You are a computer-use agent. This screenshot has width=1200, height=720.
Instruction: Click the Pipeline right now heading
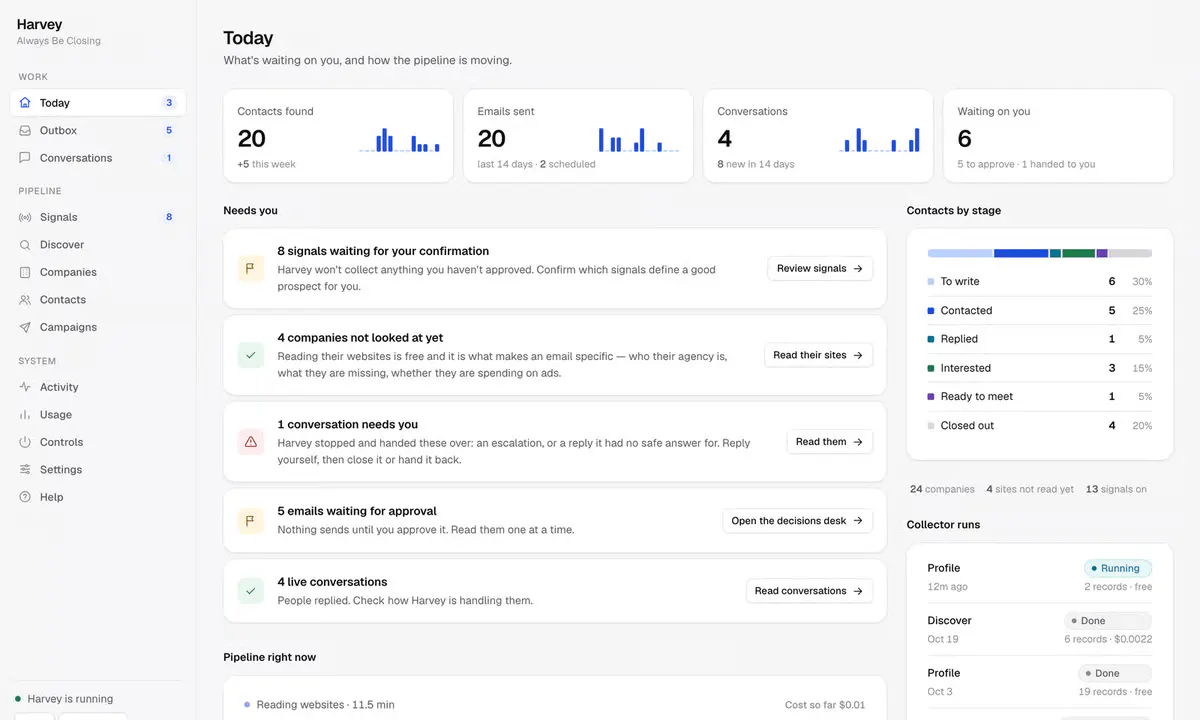270,657
